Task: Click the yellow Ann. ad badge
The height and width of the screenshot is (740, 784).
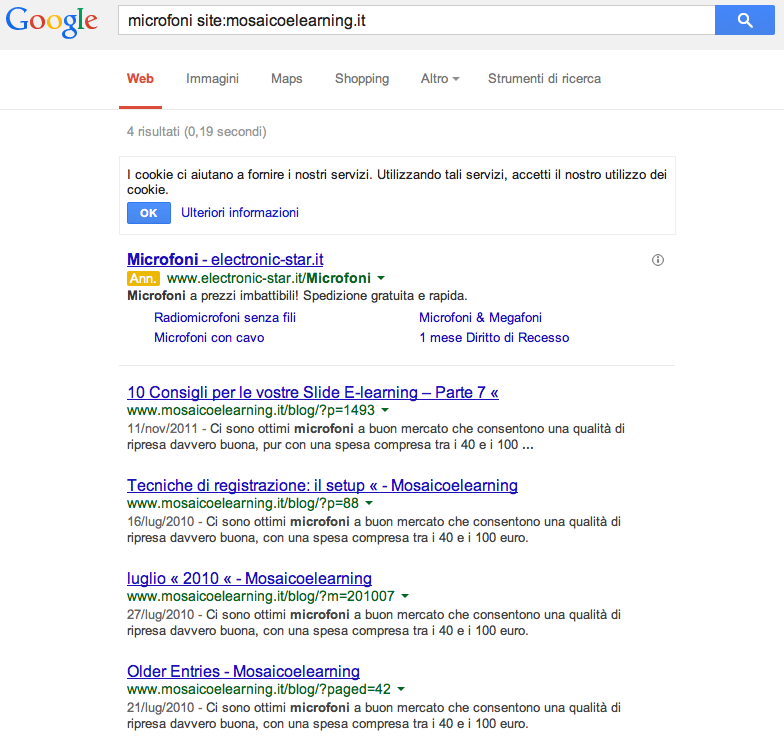Action: (x=144, y=278)
